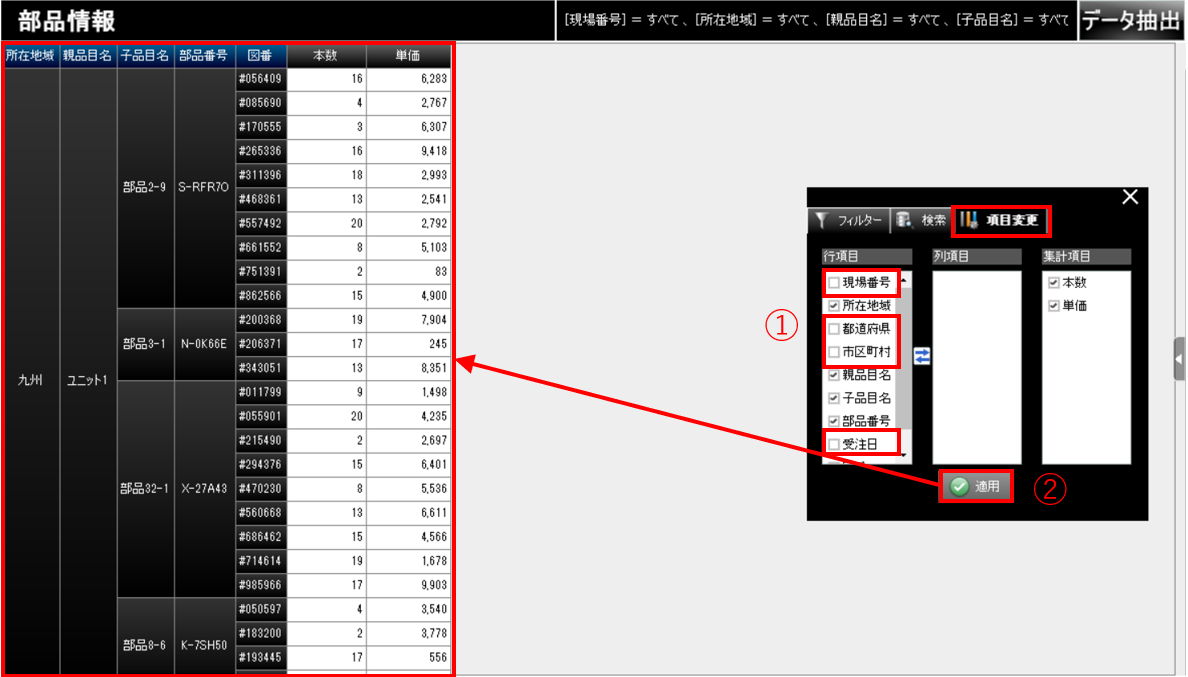Expand the collapsed side panel arrow handle
The height and width of the screenshot is (677, 1188).
click(x=1179, y=358)
